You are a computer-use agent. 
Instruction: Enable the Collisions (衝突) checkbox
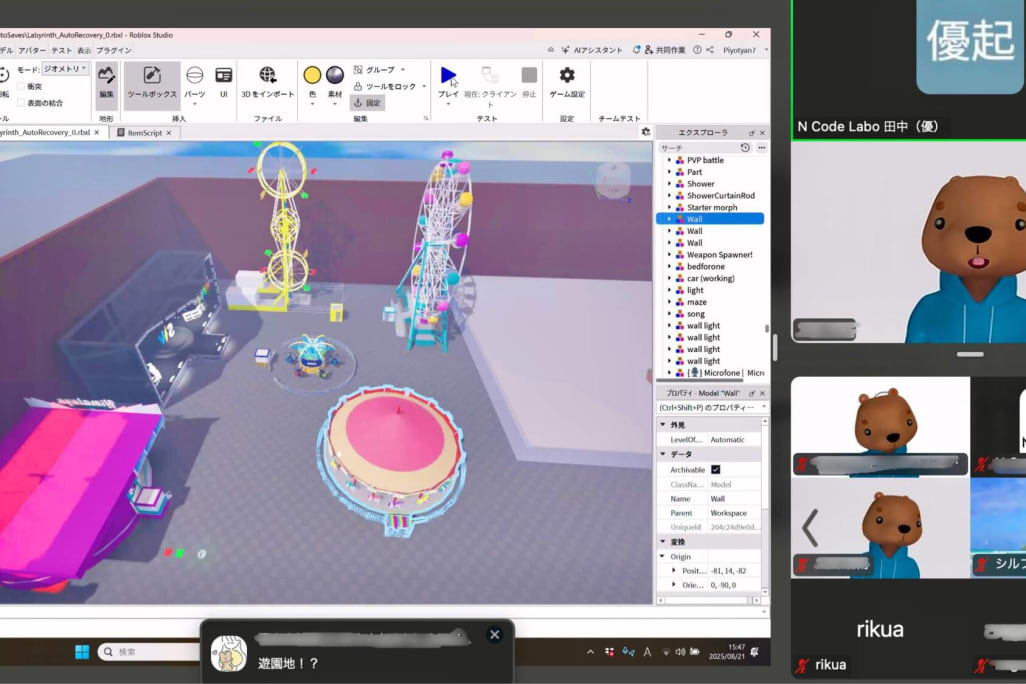[x=22, y=86]
